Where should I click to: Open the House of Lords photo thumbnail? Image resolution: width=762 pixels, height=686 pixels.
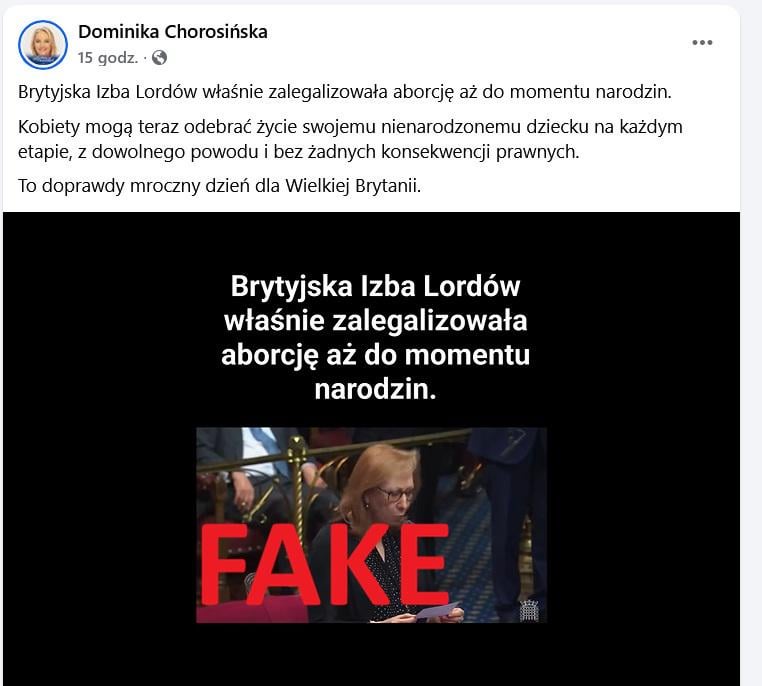pyautogui.click(x=371, y=525)
